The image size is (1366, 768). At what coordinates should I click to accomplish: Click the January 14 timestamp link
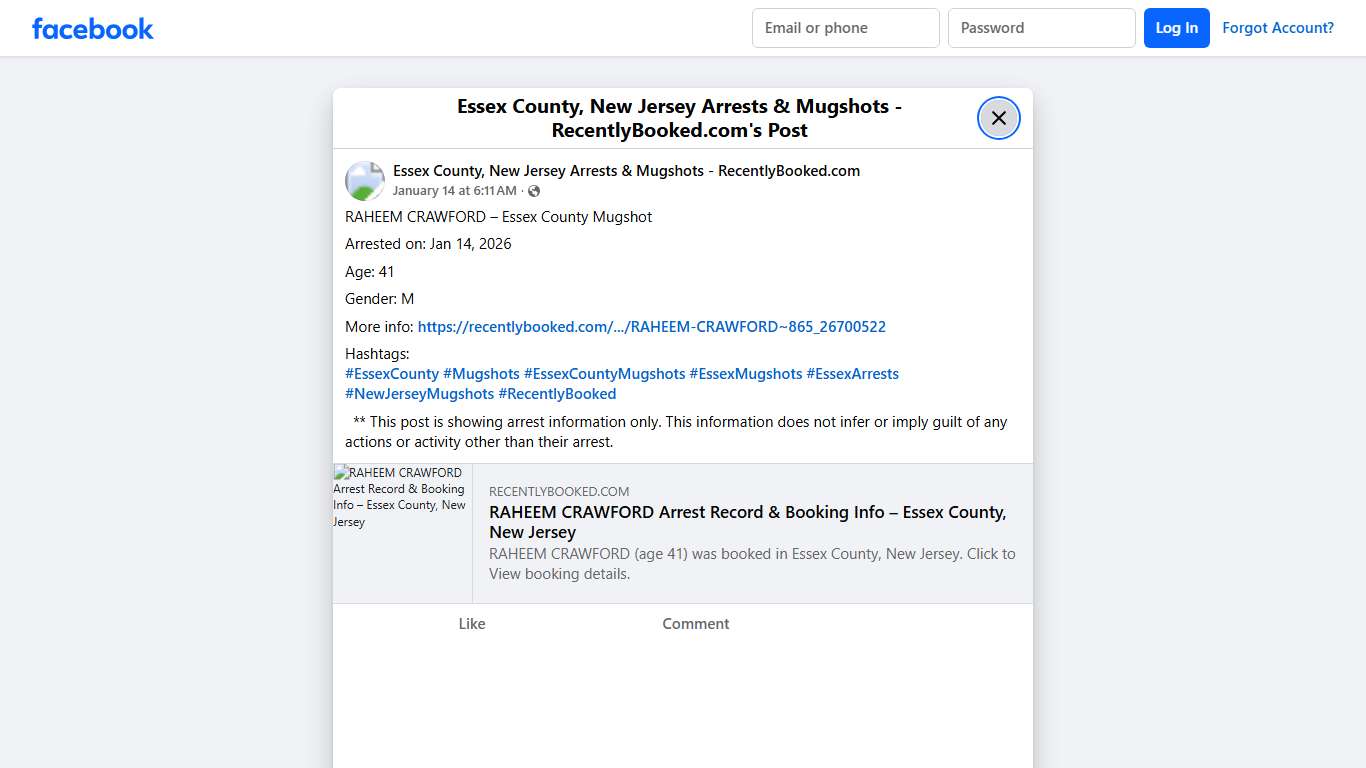point(454,191)
